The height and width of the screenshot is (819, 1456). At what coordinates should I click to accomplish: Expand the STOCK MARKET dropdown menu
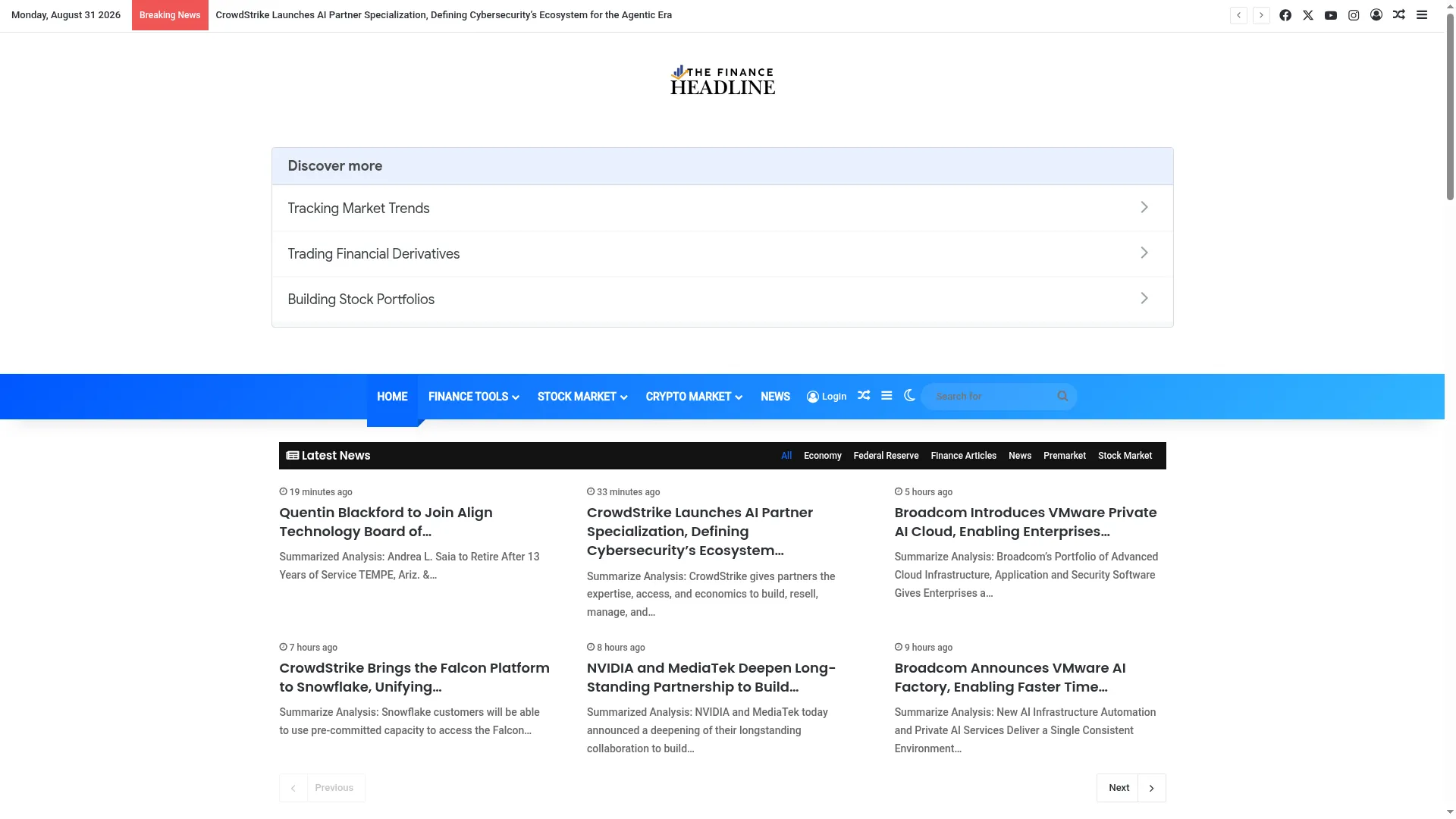(582, 397)
